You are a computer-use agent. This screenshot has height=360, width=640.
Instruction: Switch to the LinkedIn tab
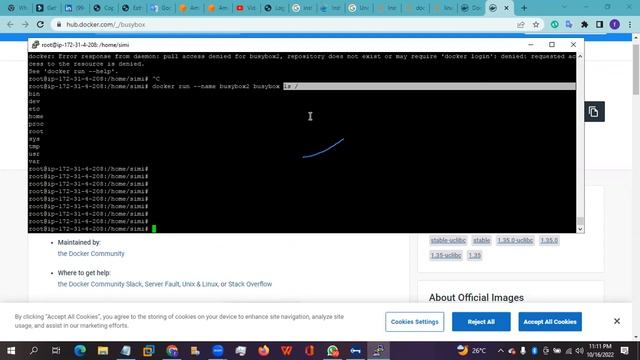point(74,8)
